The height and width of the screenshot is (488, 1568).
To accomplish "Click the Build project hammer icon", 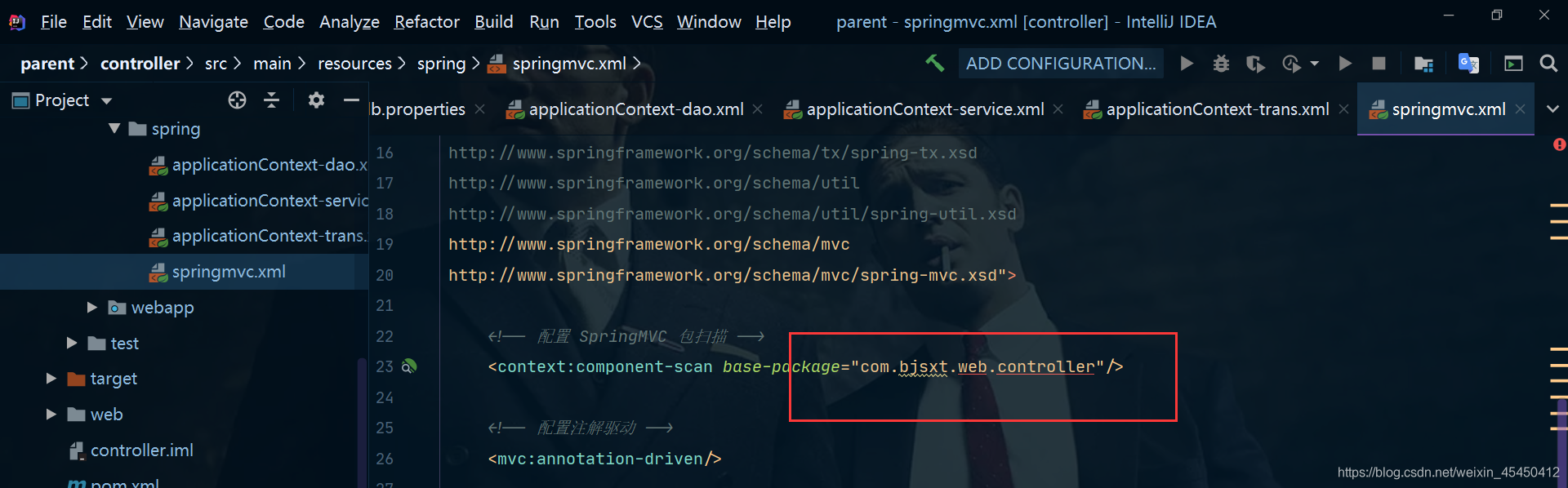I will (x=934, y=63).
